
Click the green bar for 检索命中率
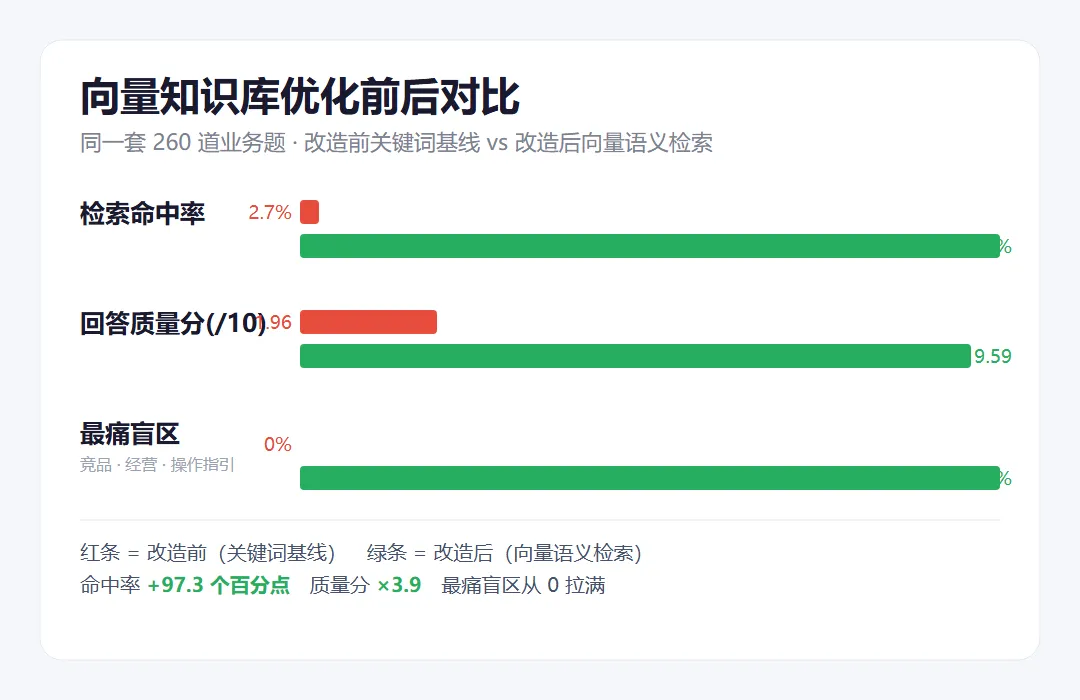[650, 246]
